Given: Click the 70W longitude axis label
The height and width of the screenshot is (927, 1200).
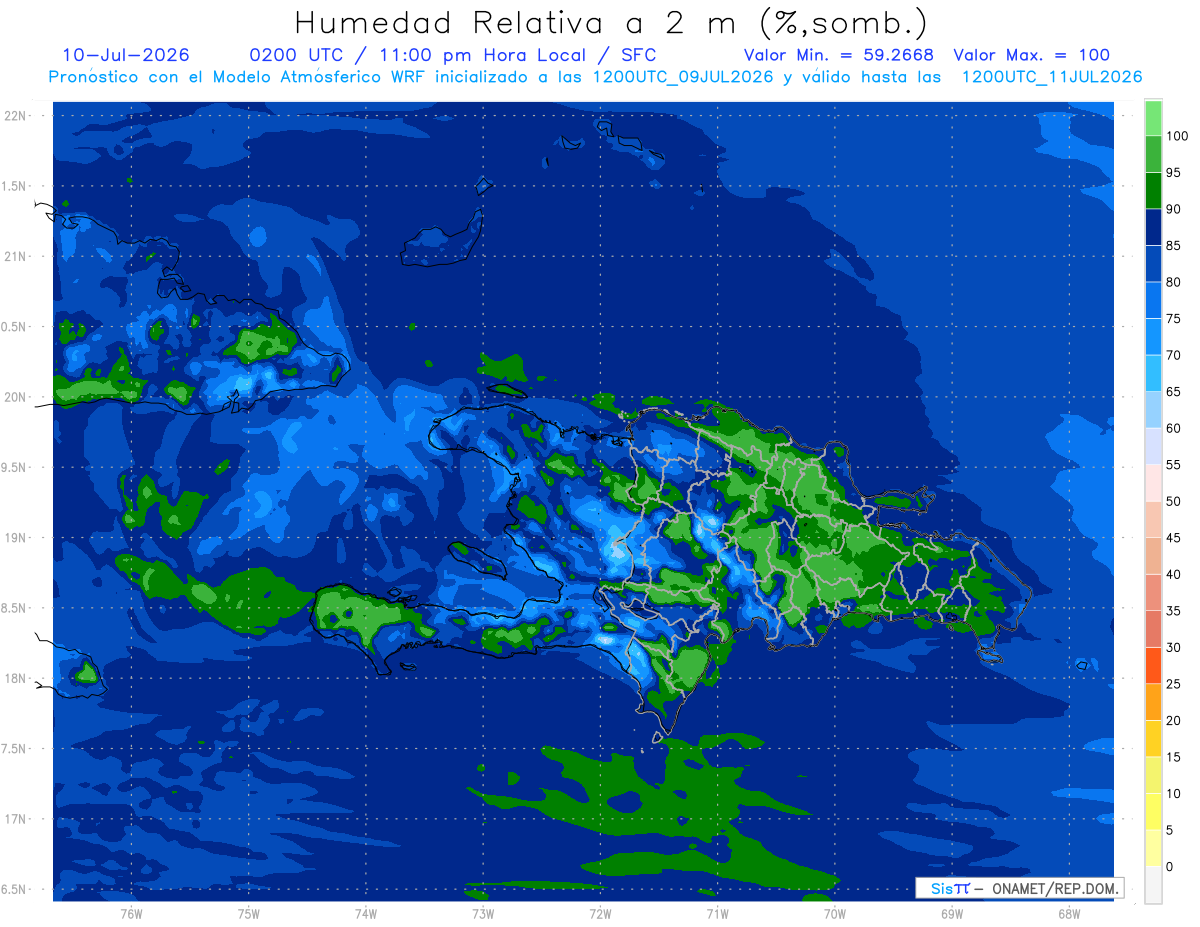Looking at the screenshot, I should coord(835,913).
